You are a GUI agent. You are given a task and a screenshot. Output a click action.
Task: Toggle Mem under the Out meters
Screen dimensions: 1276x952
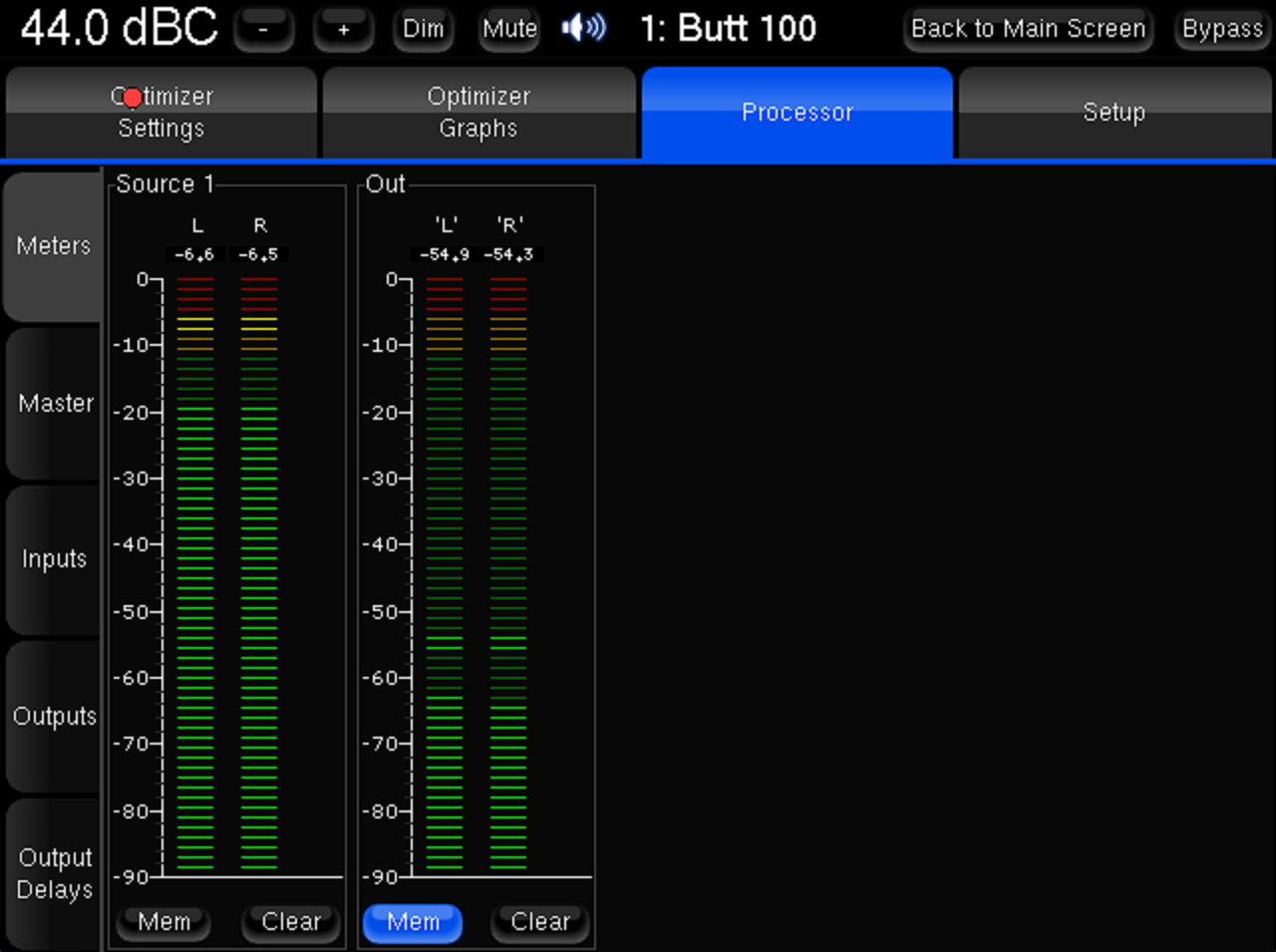click(413, 922)
